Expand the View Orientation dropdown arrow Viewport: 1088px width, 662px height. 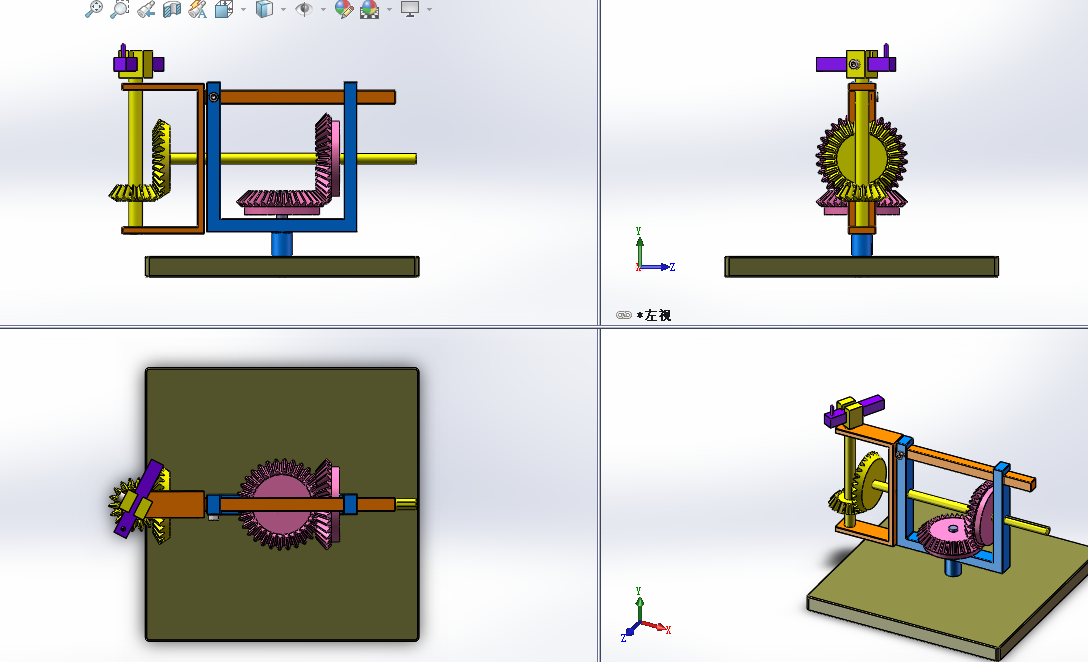(x=244, y=10)
